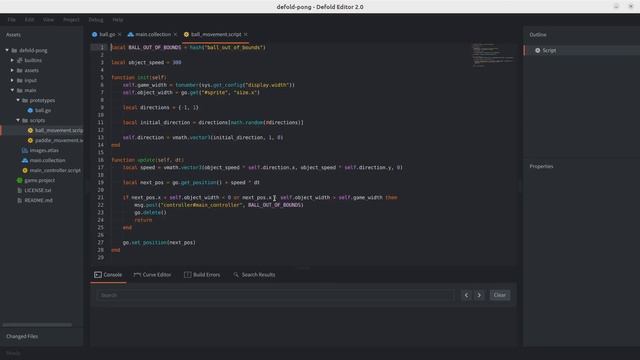Image resolution: width=640 pixels, height=360 pixels.
Task: Open the Project menu
Action: pos(71,20)
